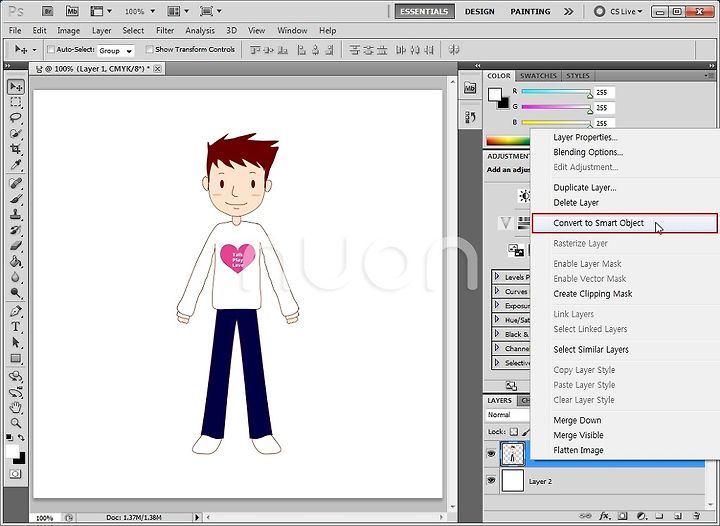Launch Bridge with the Br icon
720x526 pixels.
tap(47, 11)
